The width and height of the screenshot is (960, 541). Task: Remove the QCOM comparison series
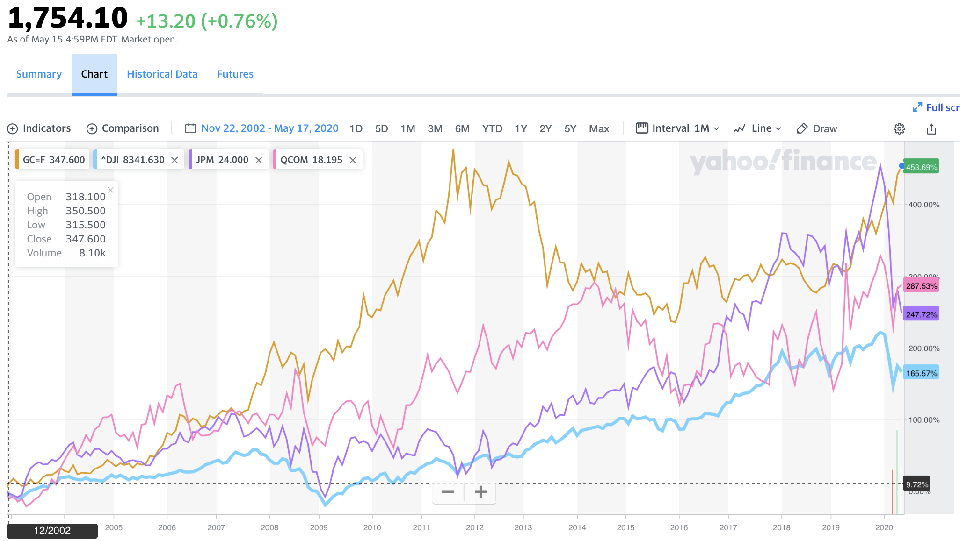point(353,159)
